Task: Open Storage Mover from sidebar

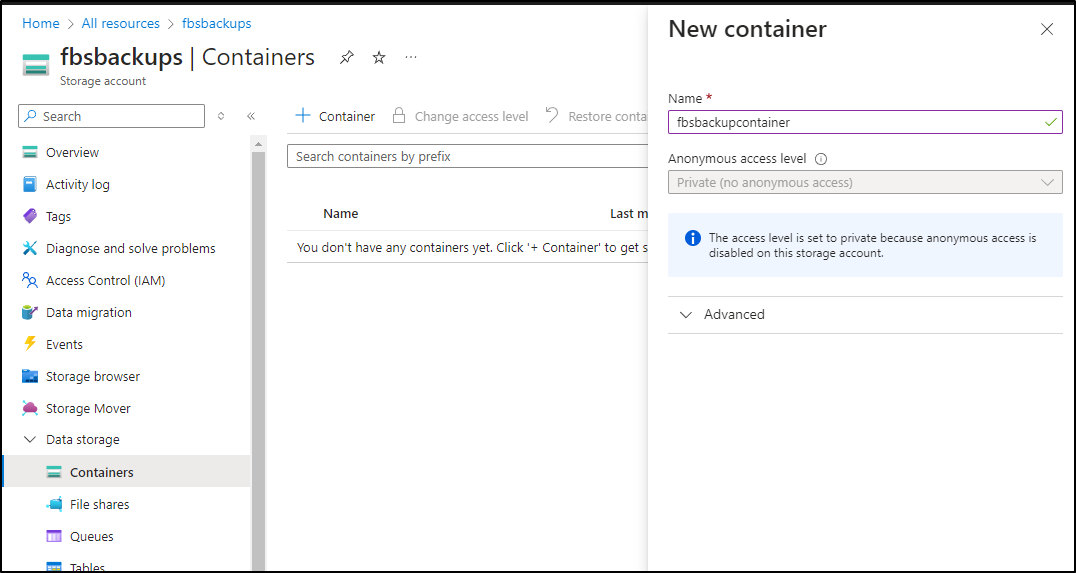Action: (88, 408)
